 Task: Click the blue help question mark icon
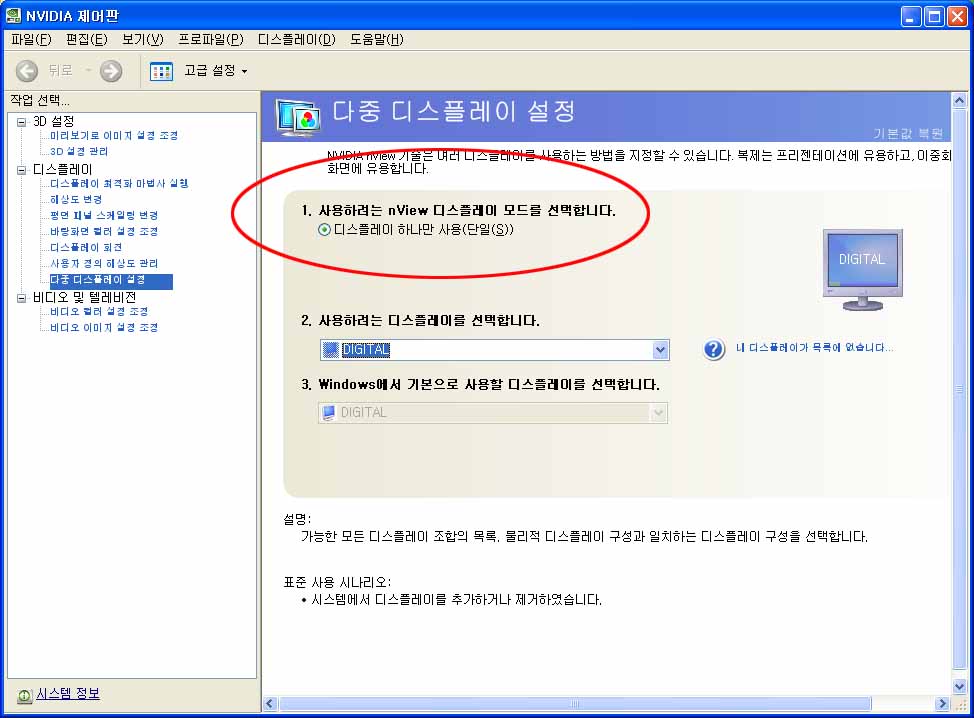714,349
